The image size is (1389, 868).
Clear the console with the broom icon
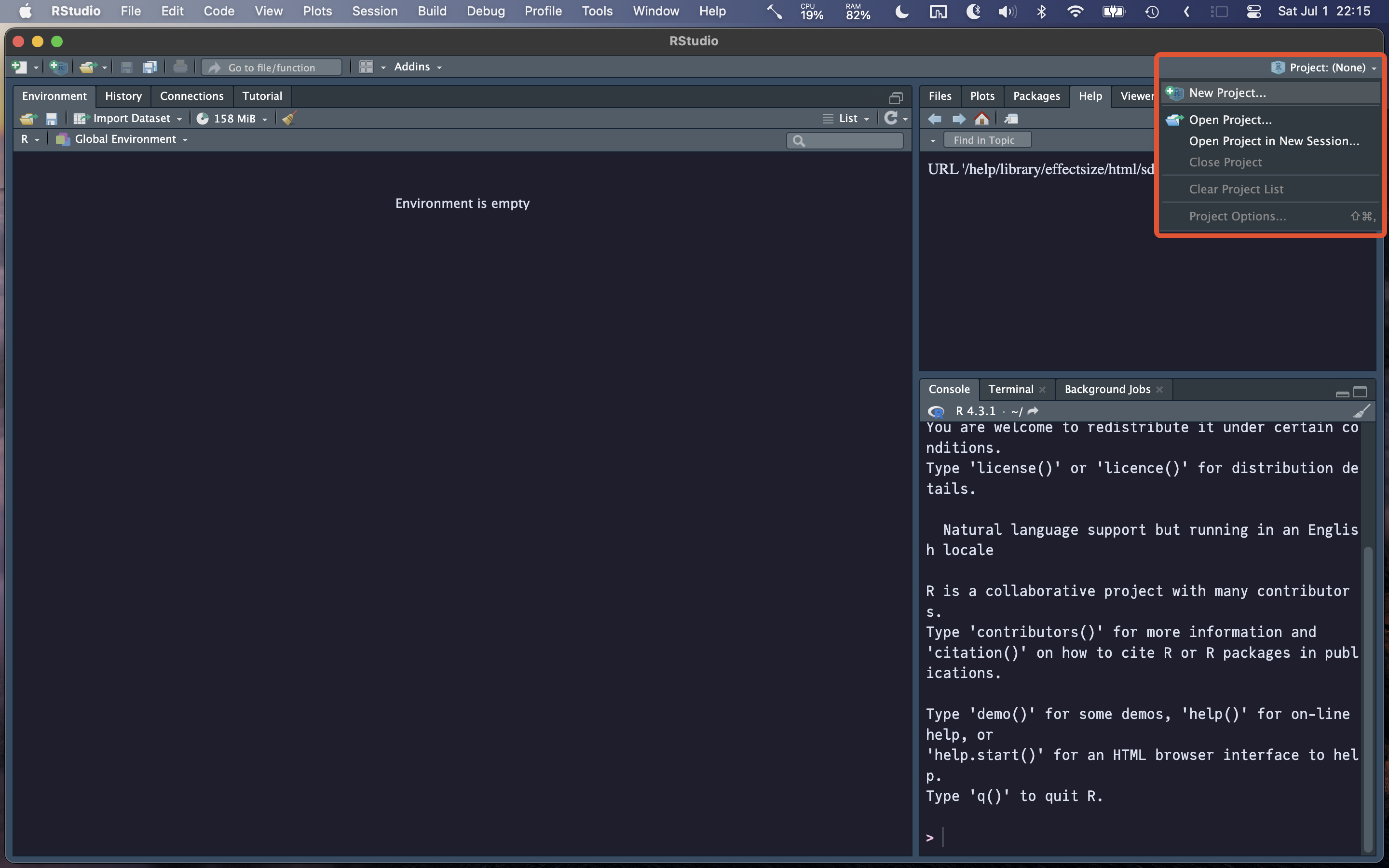(x=1362, y=411)
